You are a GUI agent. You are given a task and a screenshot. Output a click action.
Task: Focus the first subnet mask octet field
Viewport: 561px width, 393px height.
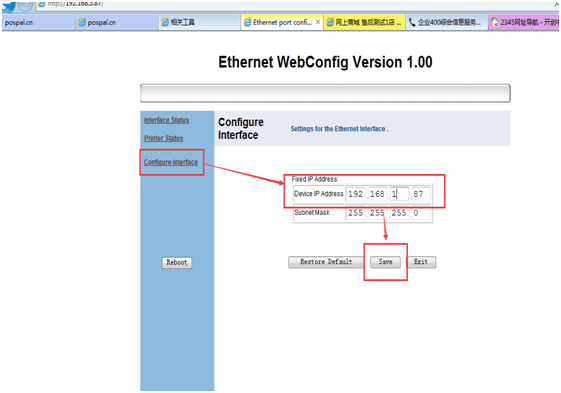pos(356,213)
